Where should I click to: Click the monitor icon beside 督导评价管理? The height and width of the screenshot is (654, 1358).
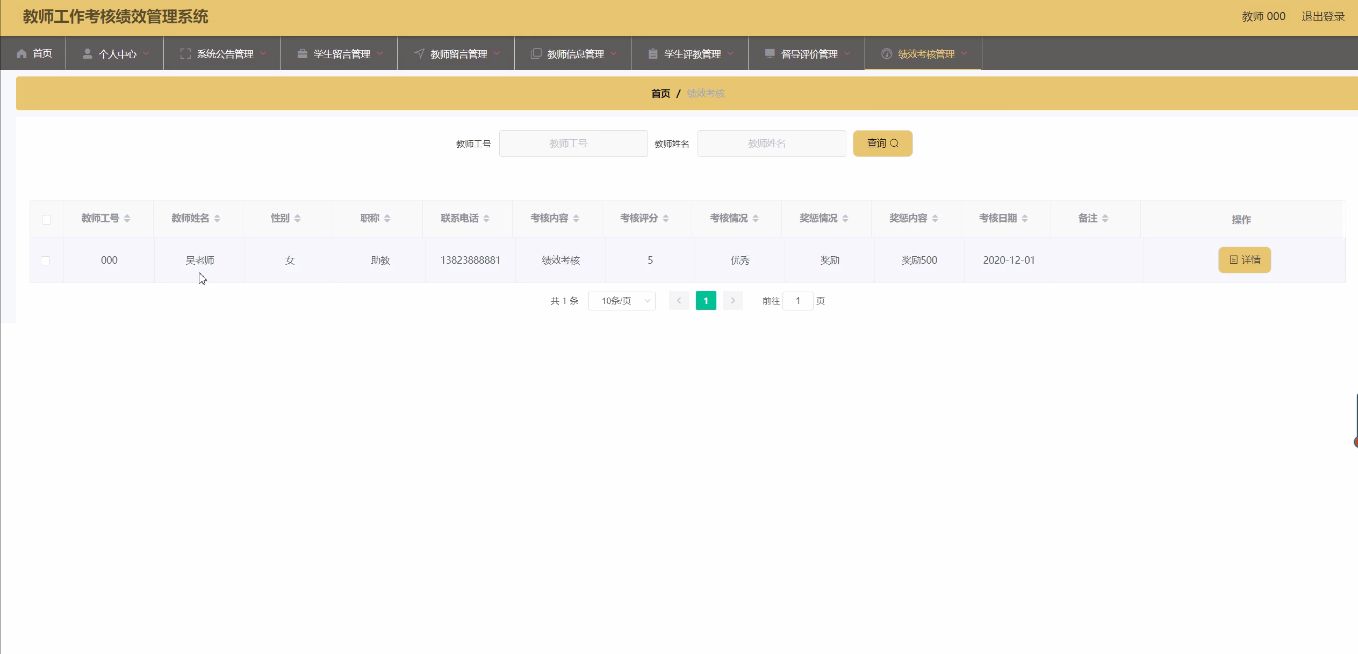pos(769,54)
